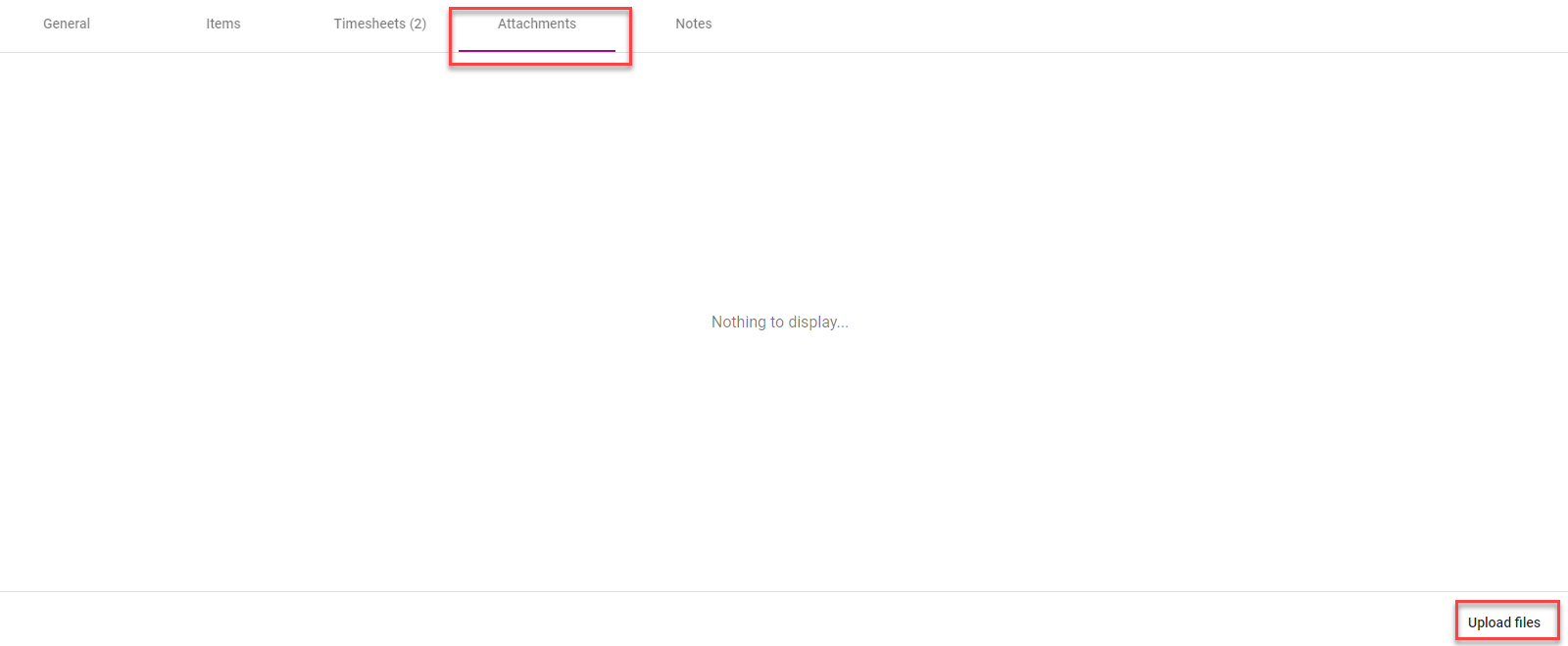Click the 'Nothing to display...' message
Viewport: 1568px width, 646px height.
point(779,322)
